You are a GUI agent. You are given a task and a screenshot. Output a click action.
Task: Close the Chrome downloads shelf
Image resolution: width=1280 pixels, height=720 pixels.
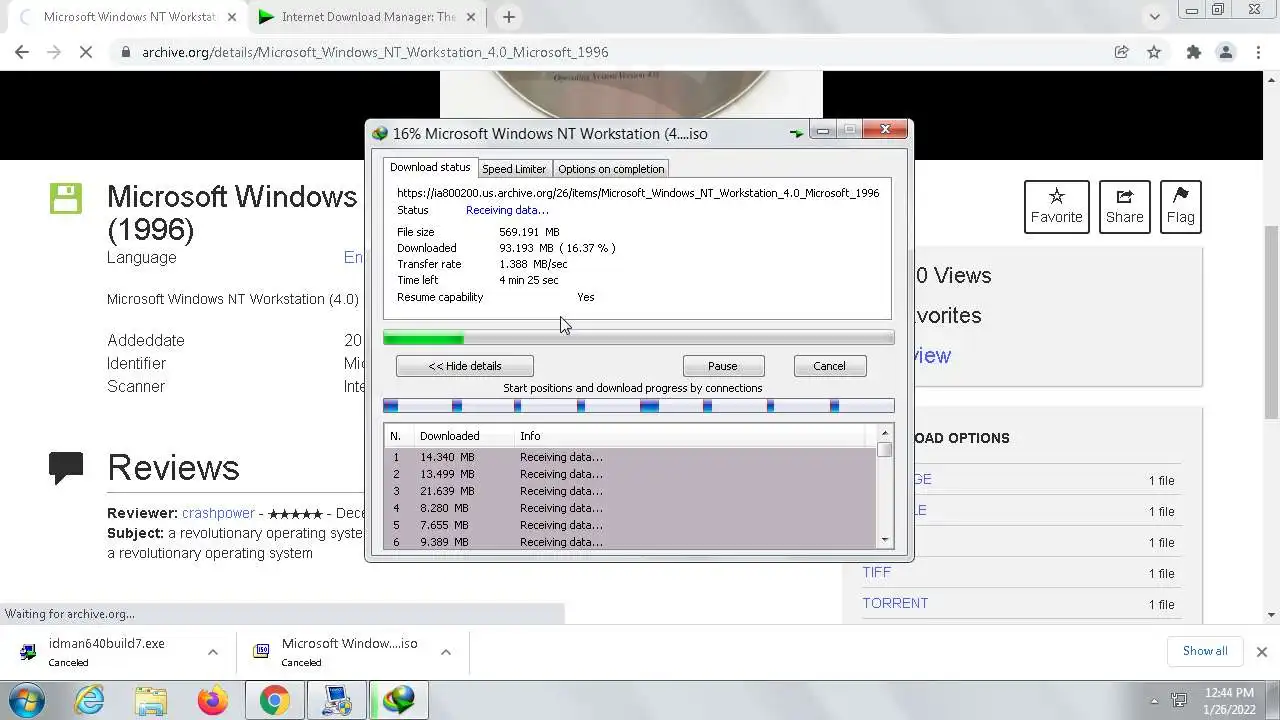[x=1261, y=651]
